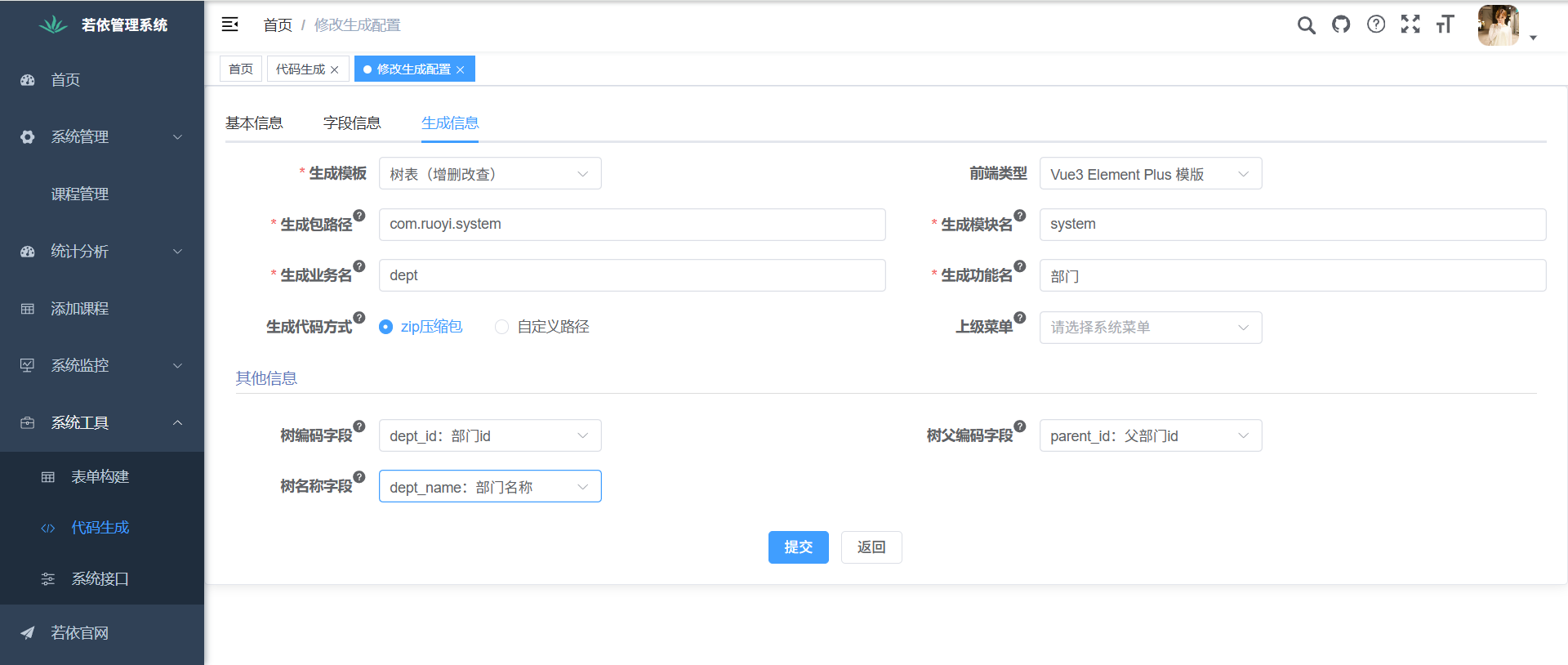Open 表单构建 in the sidebar
This screenshot has height=665, width=1568.
[x=102, y=477]
